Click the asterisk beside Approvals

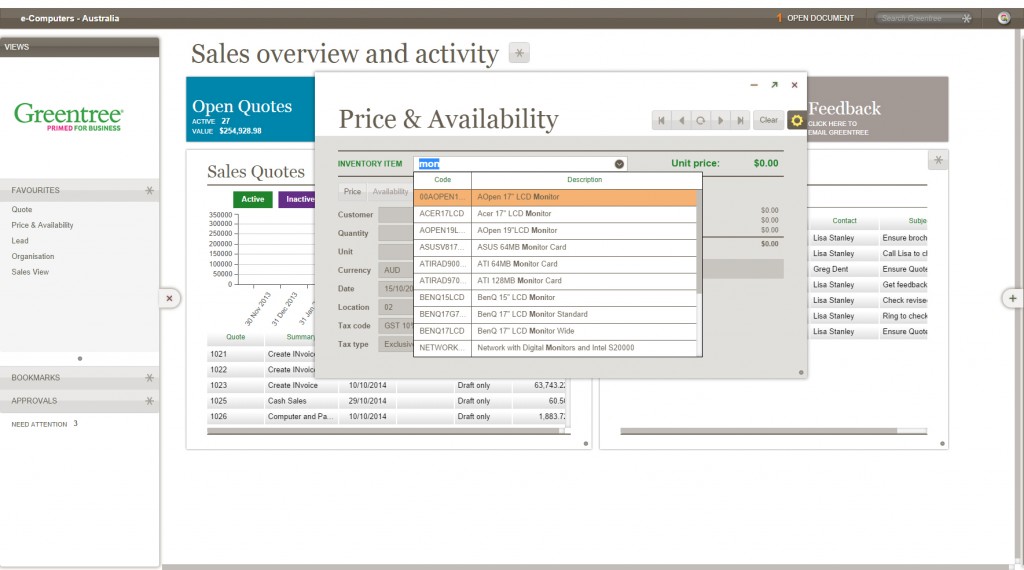pyautogui.click(x=150, y=400)
